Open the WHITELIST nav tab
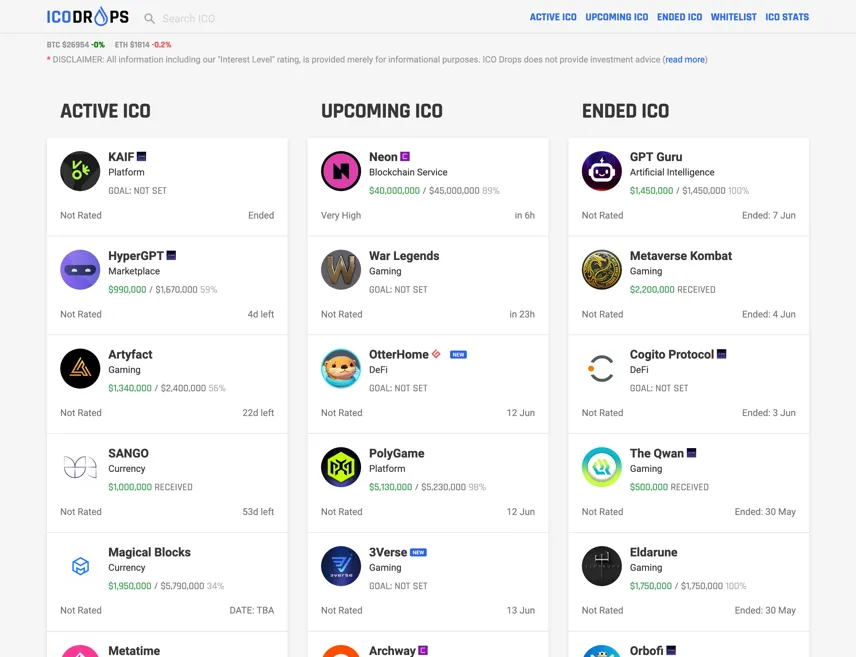 pyautogui.click(x=734, y=17)
